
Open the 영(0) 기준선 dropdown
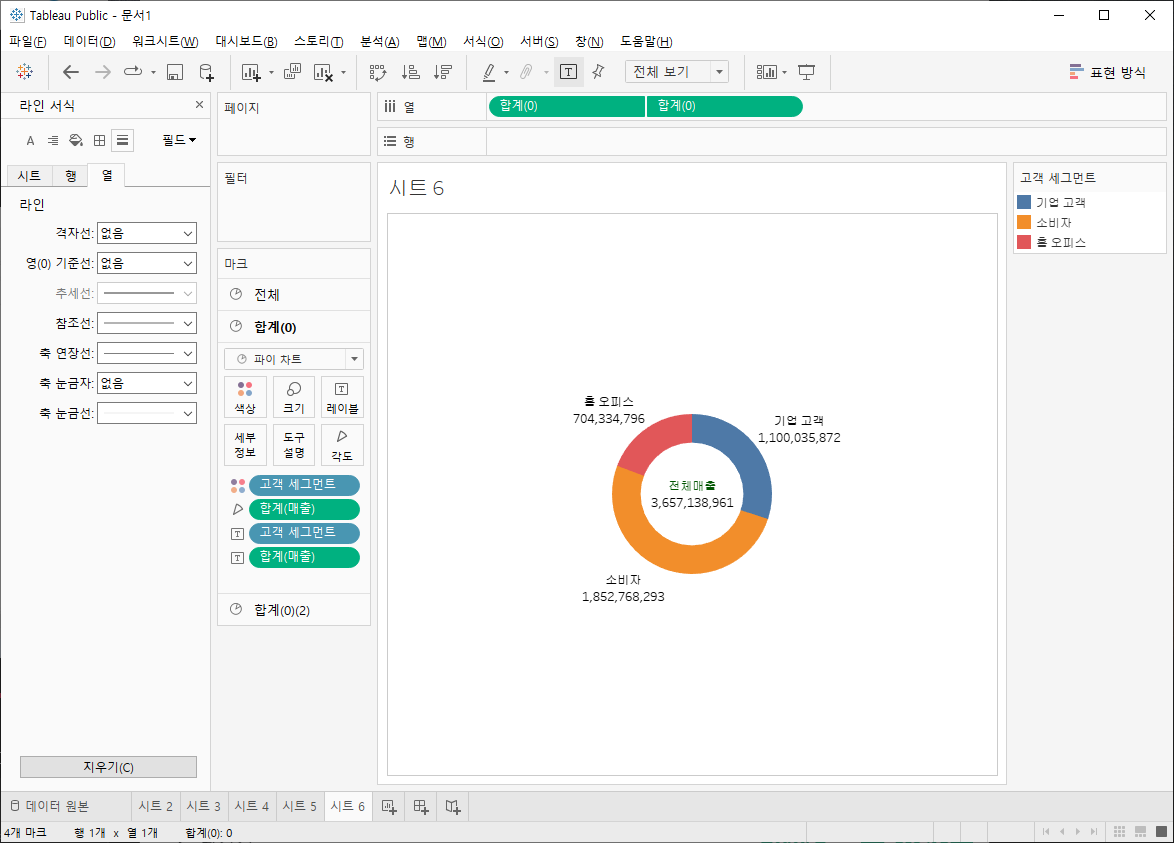(x=147, y=264)
